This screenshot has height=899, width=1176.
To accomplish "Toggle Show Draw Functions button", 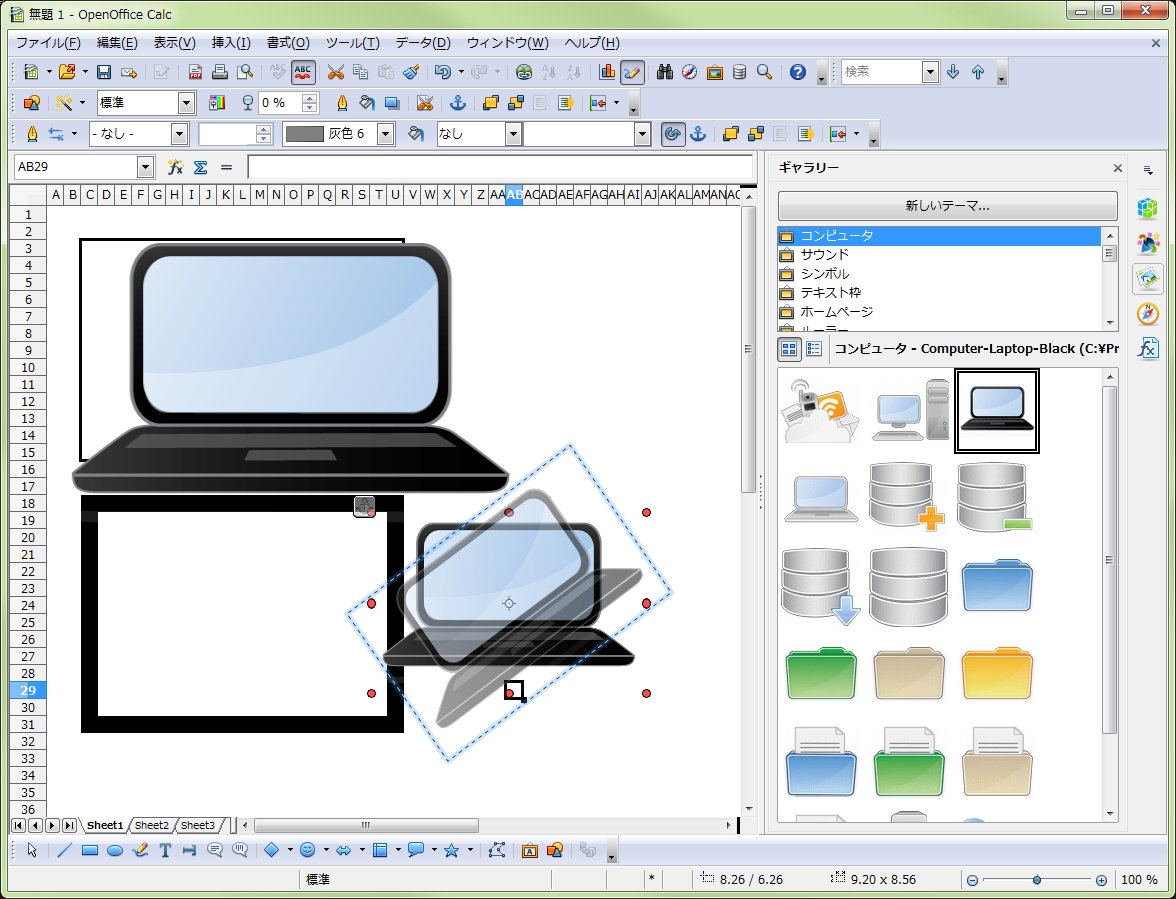I will 632,72.
